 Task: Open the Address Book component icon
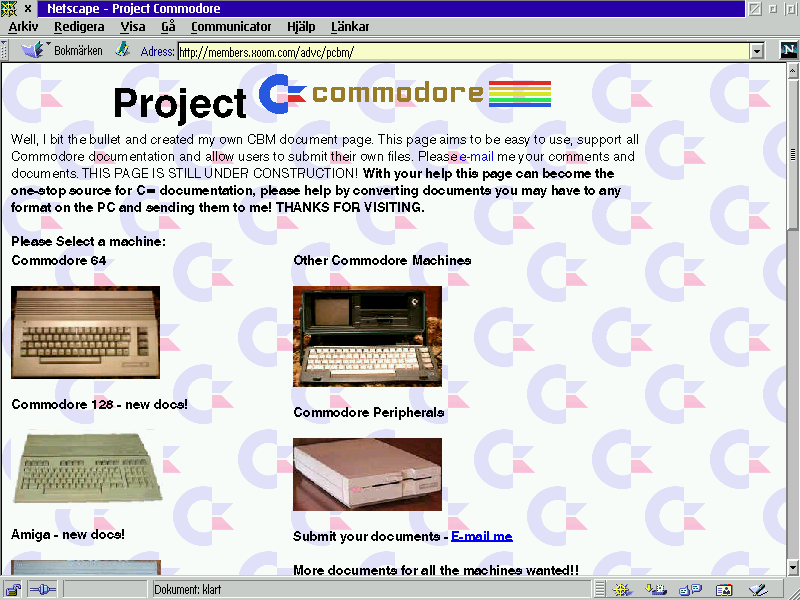click(723, 590)
